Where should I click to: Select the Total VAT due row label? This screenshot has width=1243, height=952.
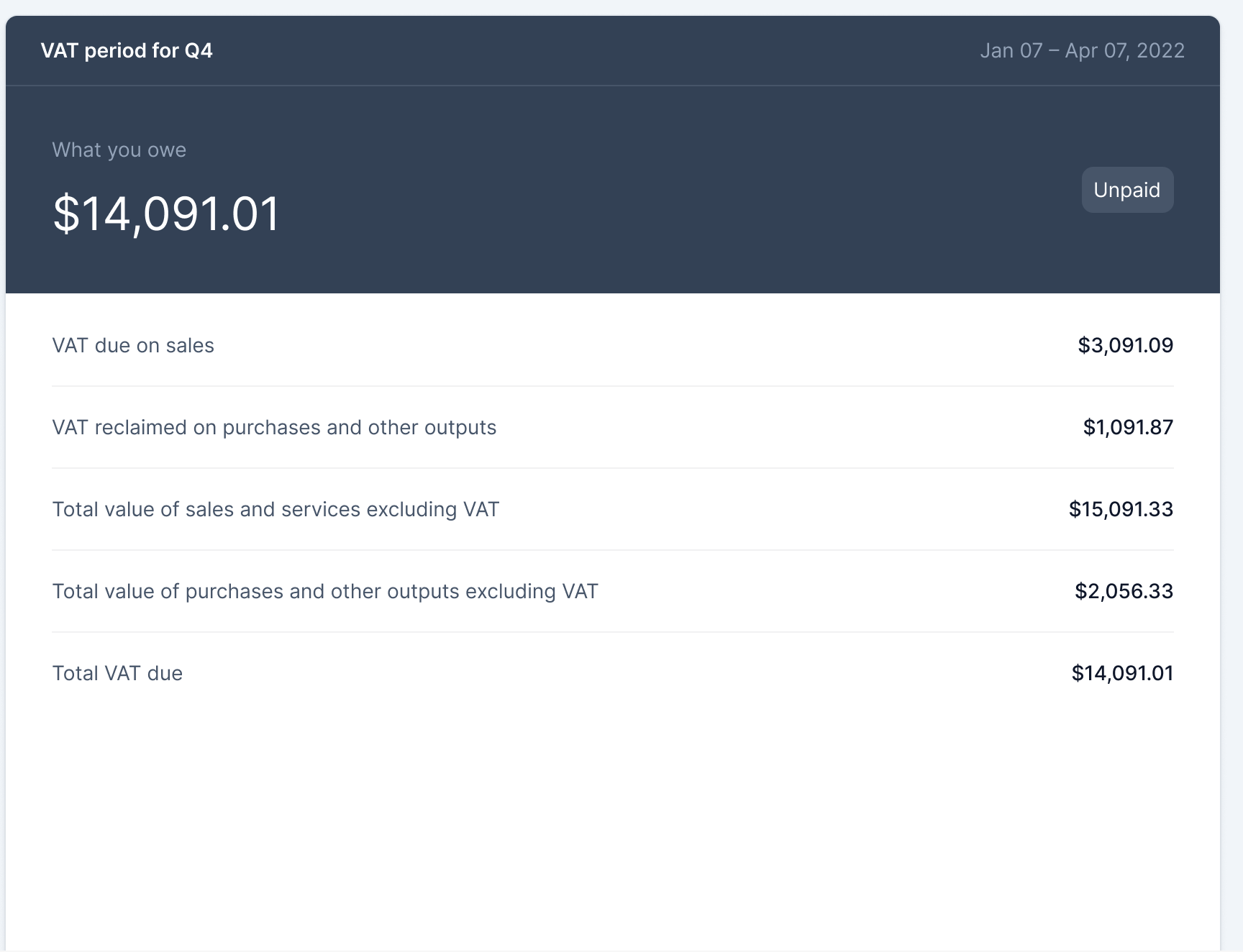coord(117,673)
